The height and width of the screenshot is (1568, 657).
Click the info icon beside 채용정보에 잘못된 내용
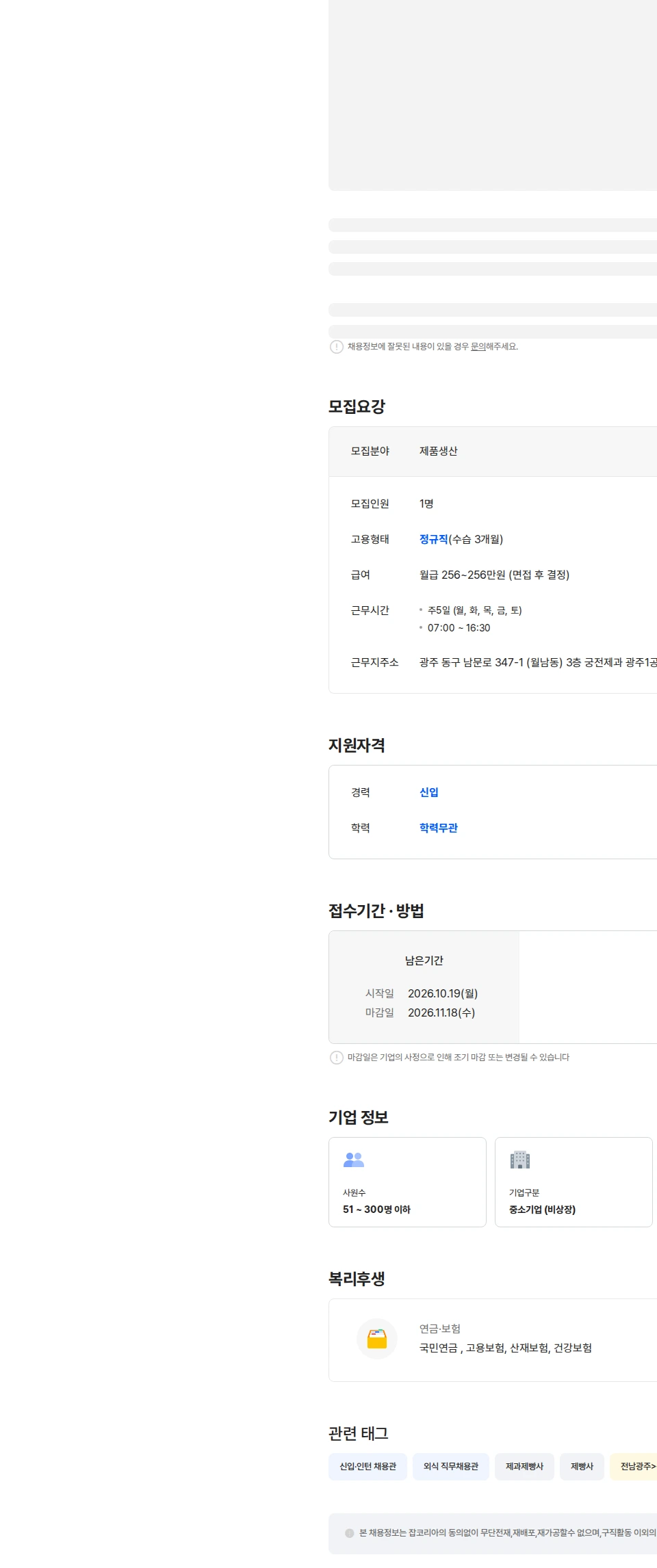(x=337, y=347)
